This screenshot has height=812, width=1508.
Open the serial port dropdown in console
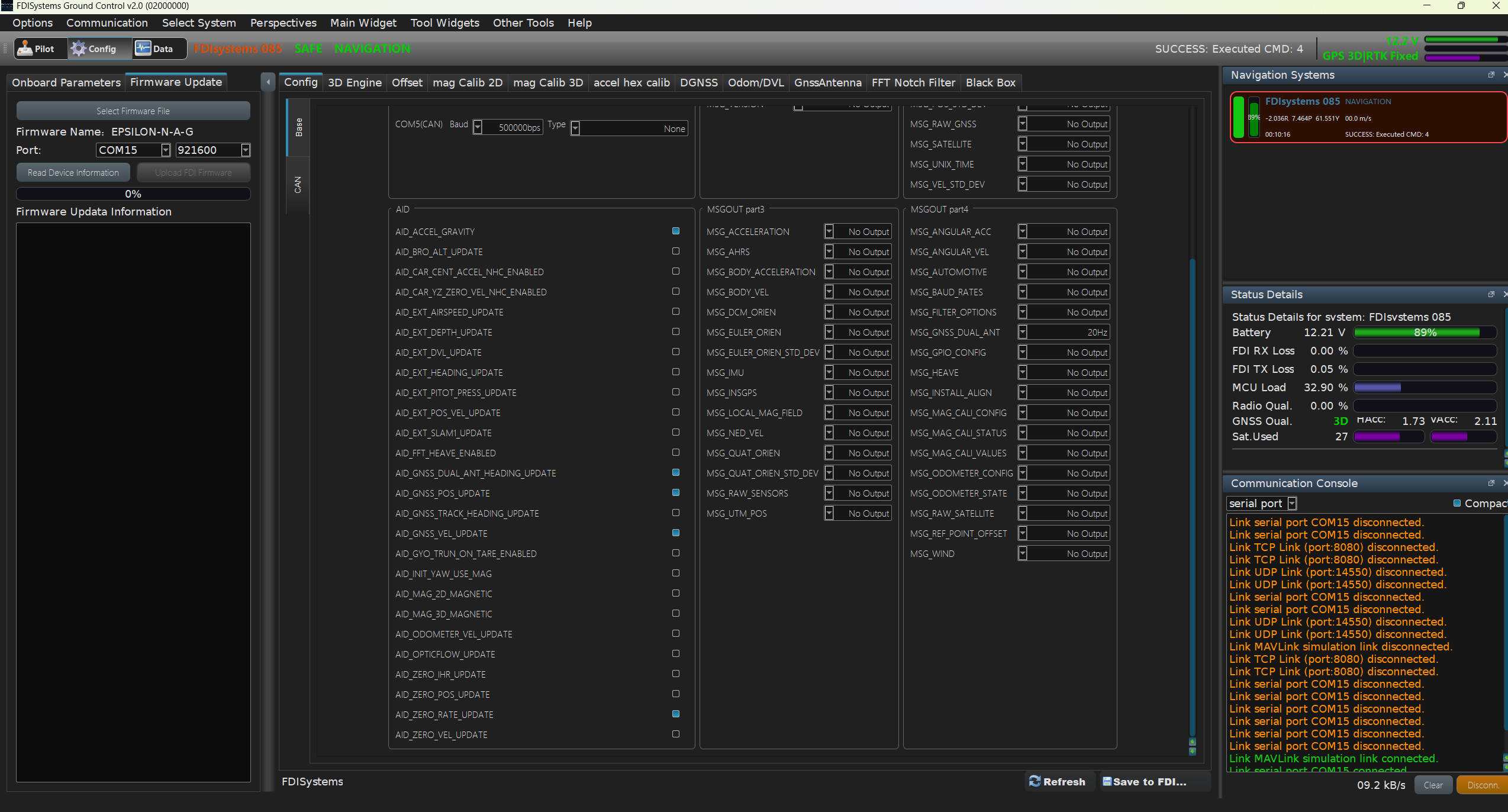click(x=1262, y=504)
